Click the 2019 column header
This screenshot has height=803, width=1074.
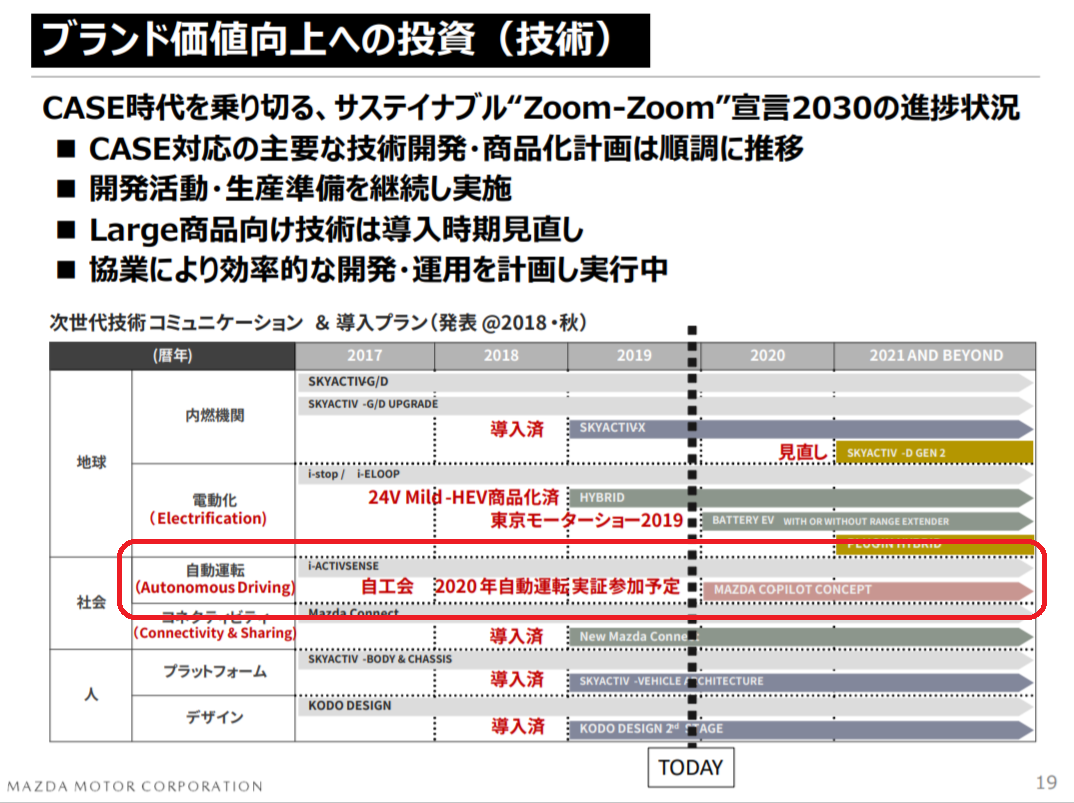[634, 356]
